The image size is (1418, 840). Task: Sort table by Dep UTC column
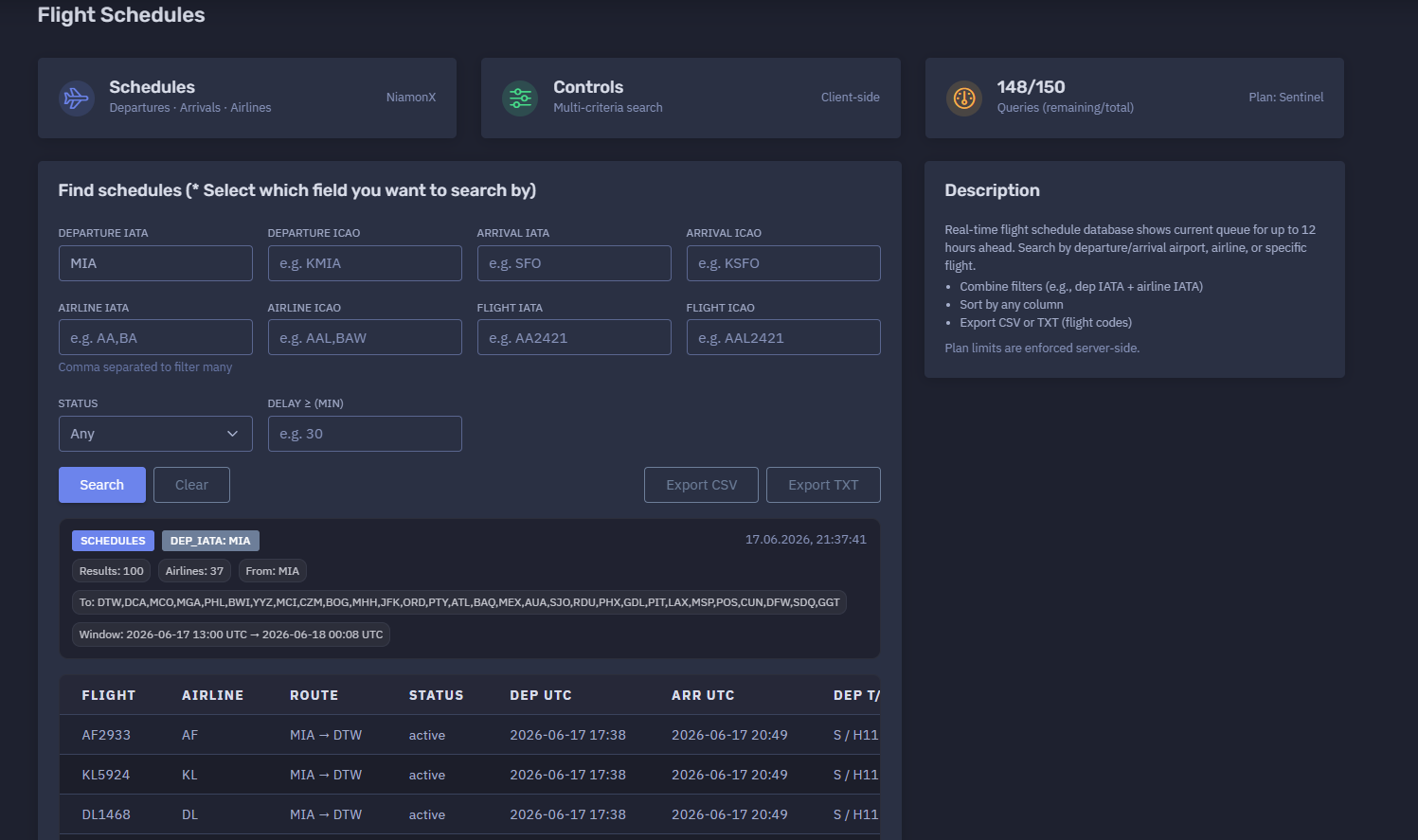541,695
